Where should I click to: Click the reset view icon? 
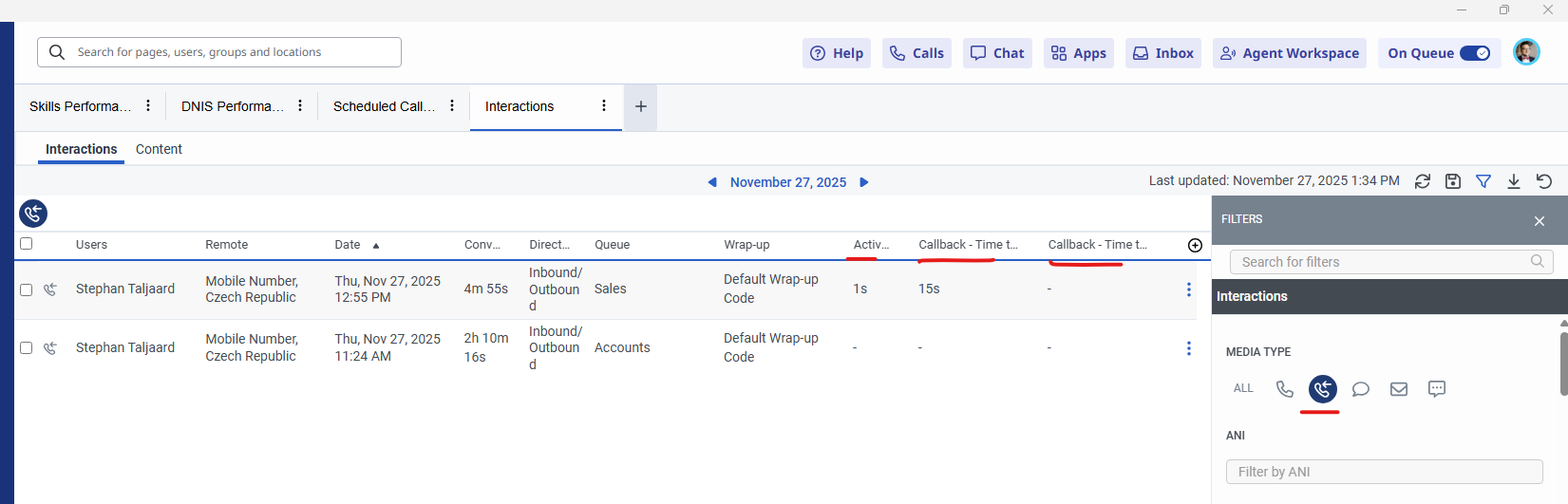1543,181
